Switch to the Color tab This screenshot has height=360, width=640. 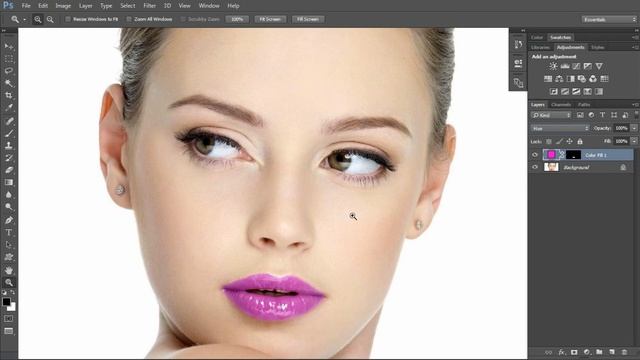[x=537, y=38]
